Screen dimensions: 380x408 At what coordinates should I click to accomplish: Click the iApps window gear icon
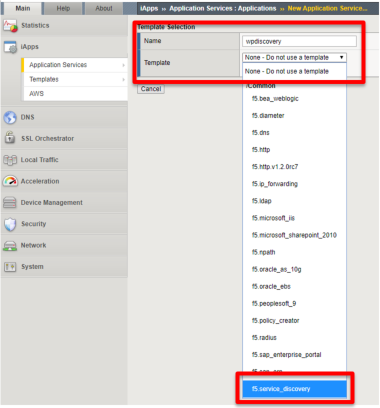10,47
